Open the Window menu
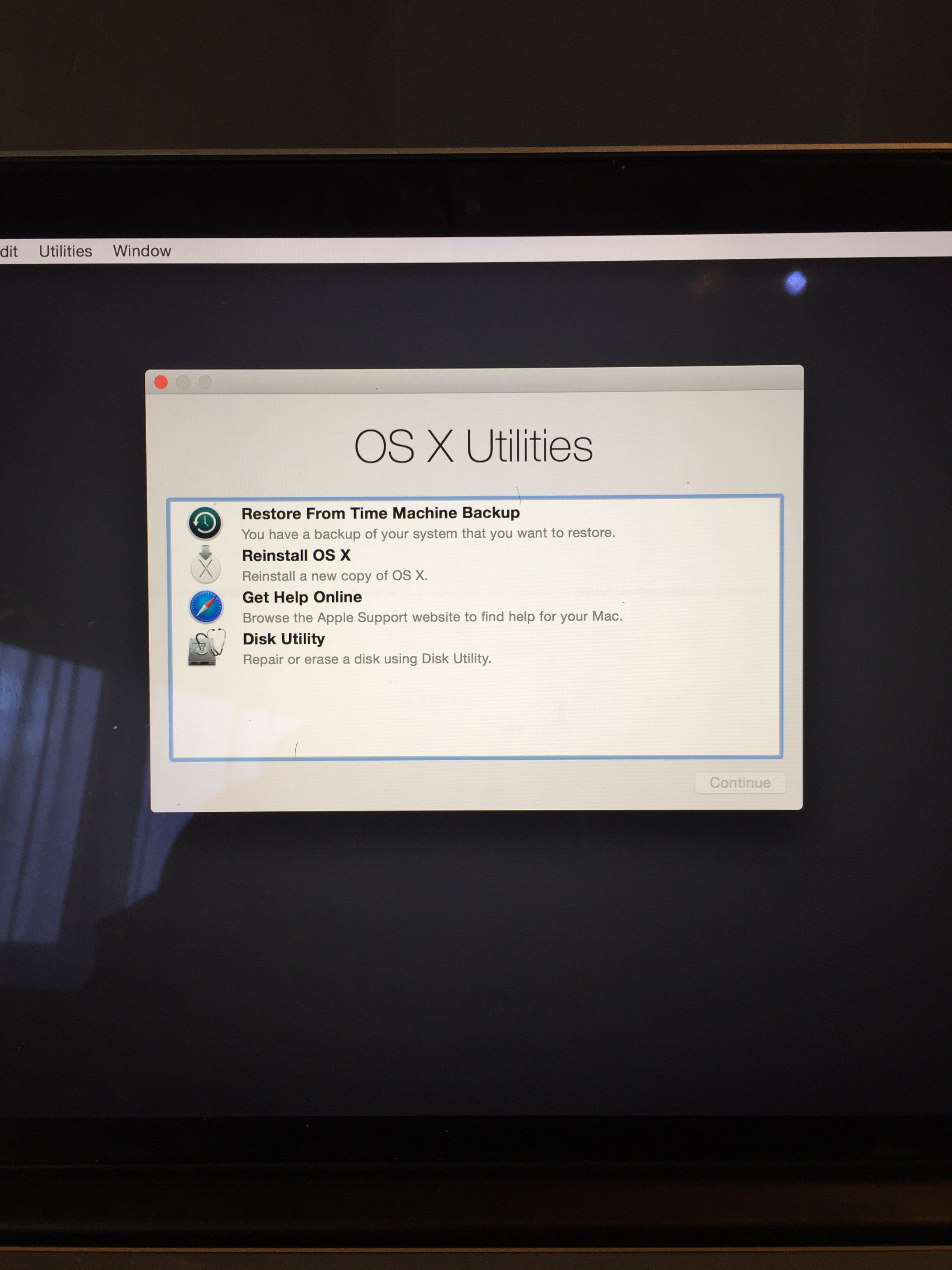This screenshot has height=1270, width=952. 142,251
